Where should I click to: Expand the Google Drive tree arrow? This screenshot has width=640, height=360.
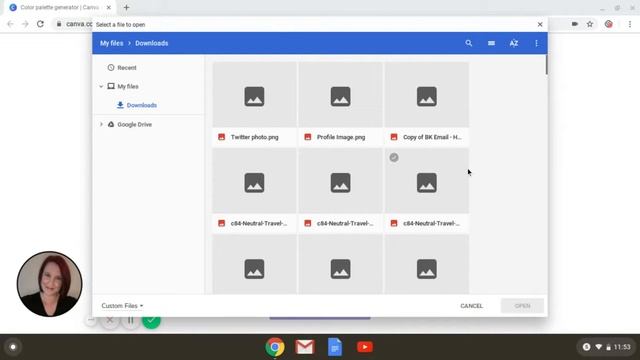[101, 124]
